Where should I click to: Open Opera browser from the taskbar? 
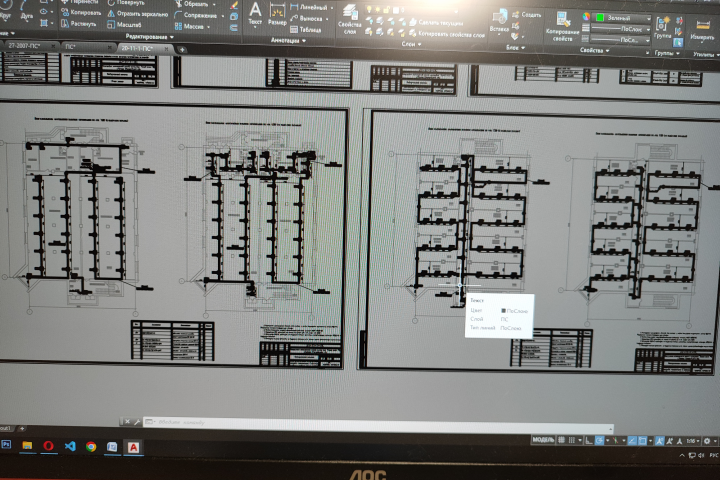pos(49,446)
